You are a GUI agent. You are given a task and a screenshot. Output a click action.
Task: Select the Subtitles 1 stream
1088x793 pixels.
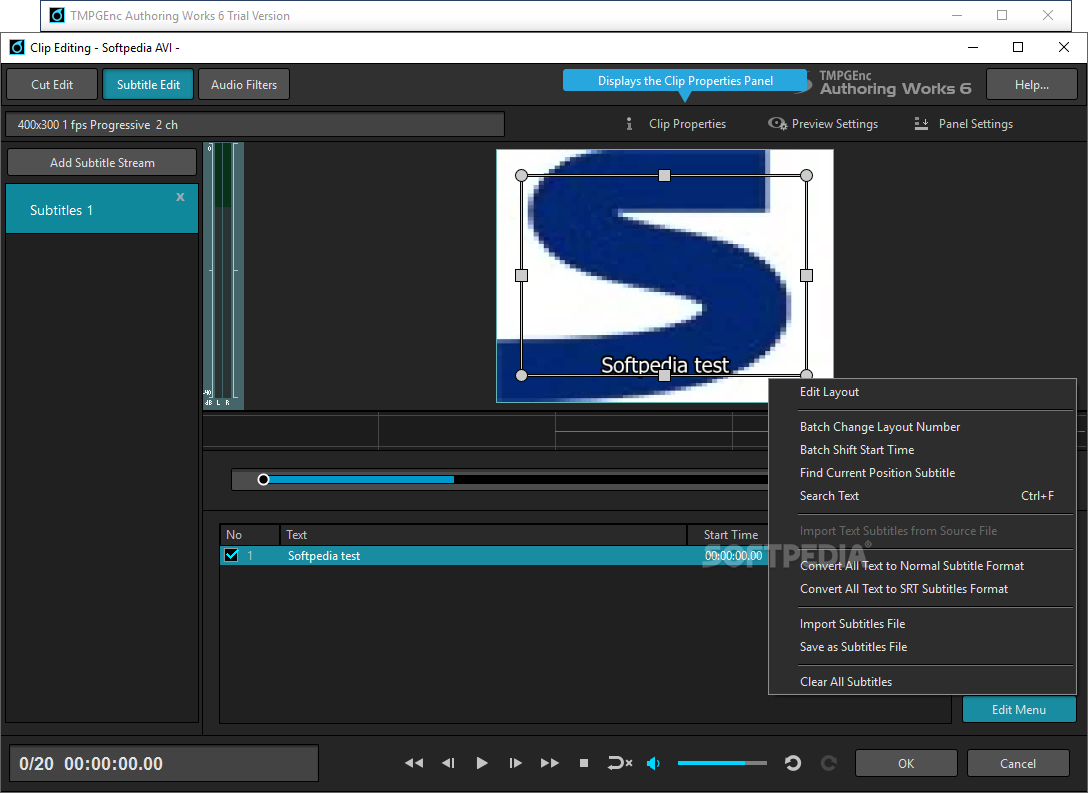102,208
